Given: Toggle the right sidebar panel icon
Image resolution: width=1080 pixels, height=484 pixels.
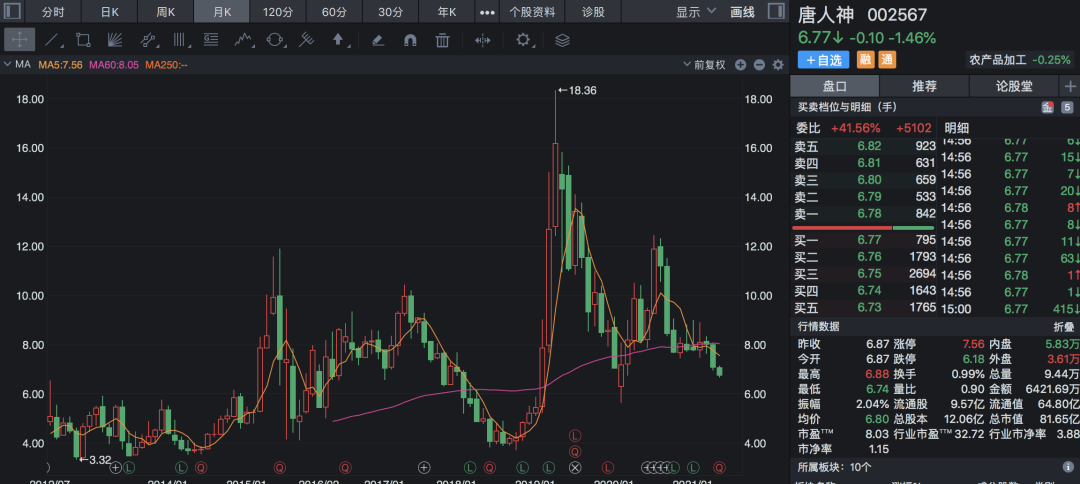Looking at the screenshot, I should [x=776, y=12].
